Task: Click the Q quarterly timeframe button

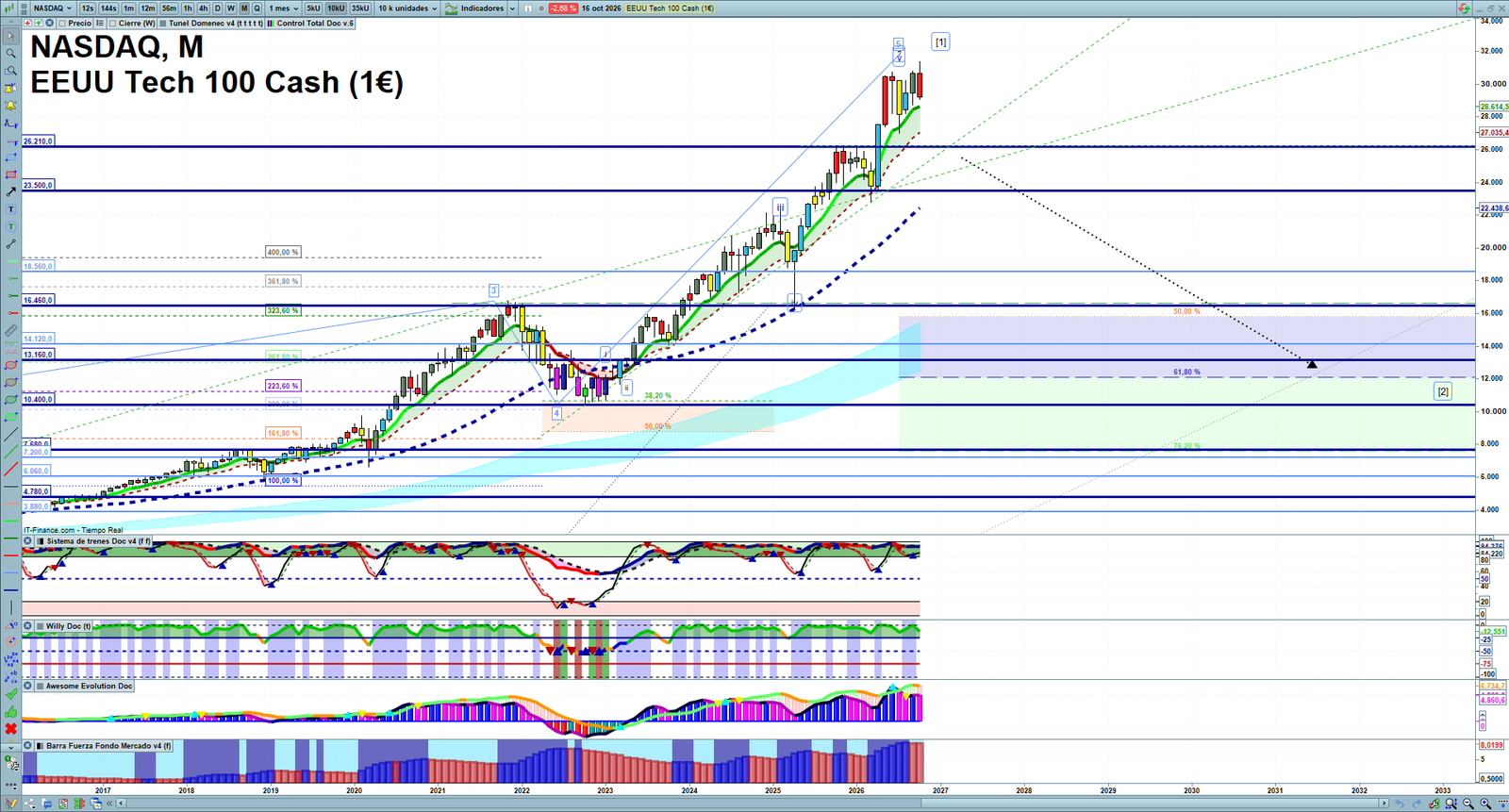Action: 257,8
